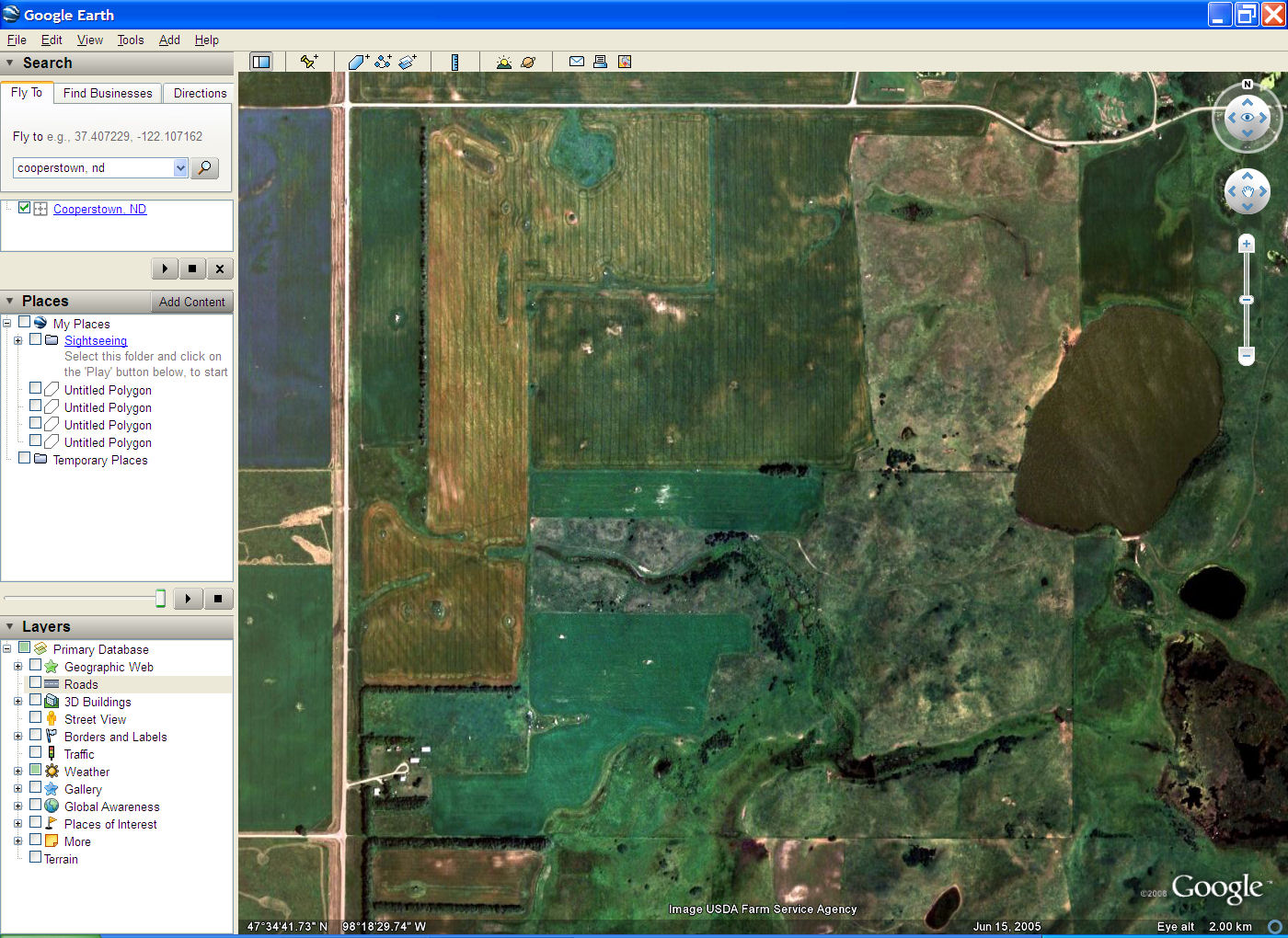
Task: Open the View menu
Action: tap(90, 40)
